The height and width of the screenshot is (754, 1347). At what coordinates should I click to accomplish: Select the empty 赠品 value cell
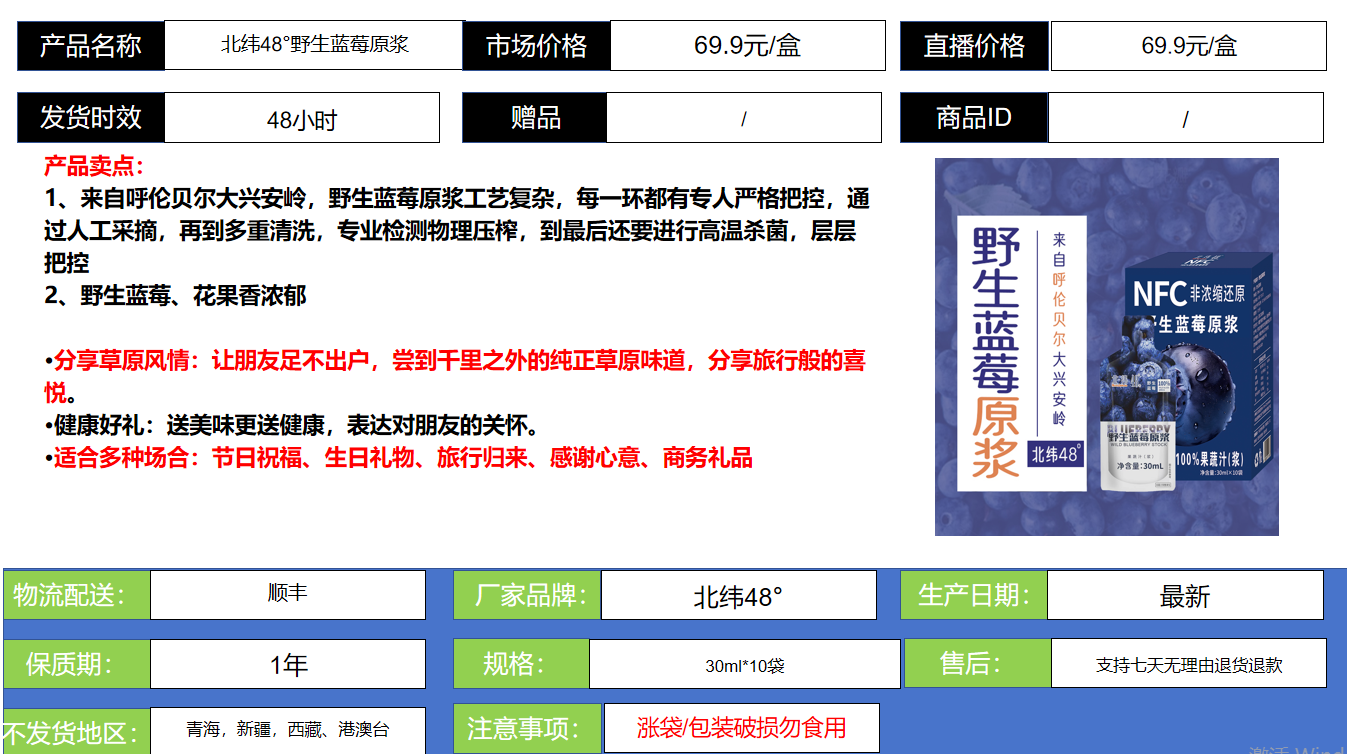tap(743, 119)
